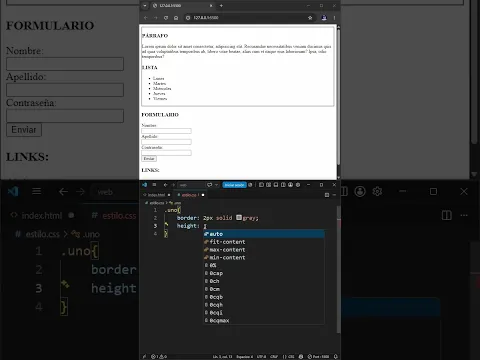Select the 0cm suggestion

tap(264, 289)
